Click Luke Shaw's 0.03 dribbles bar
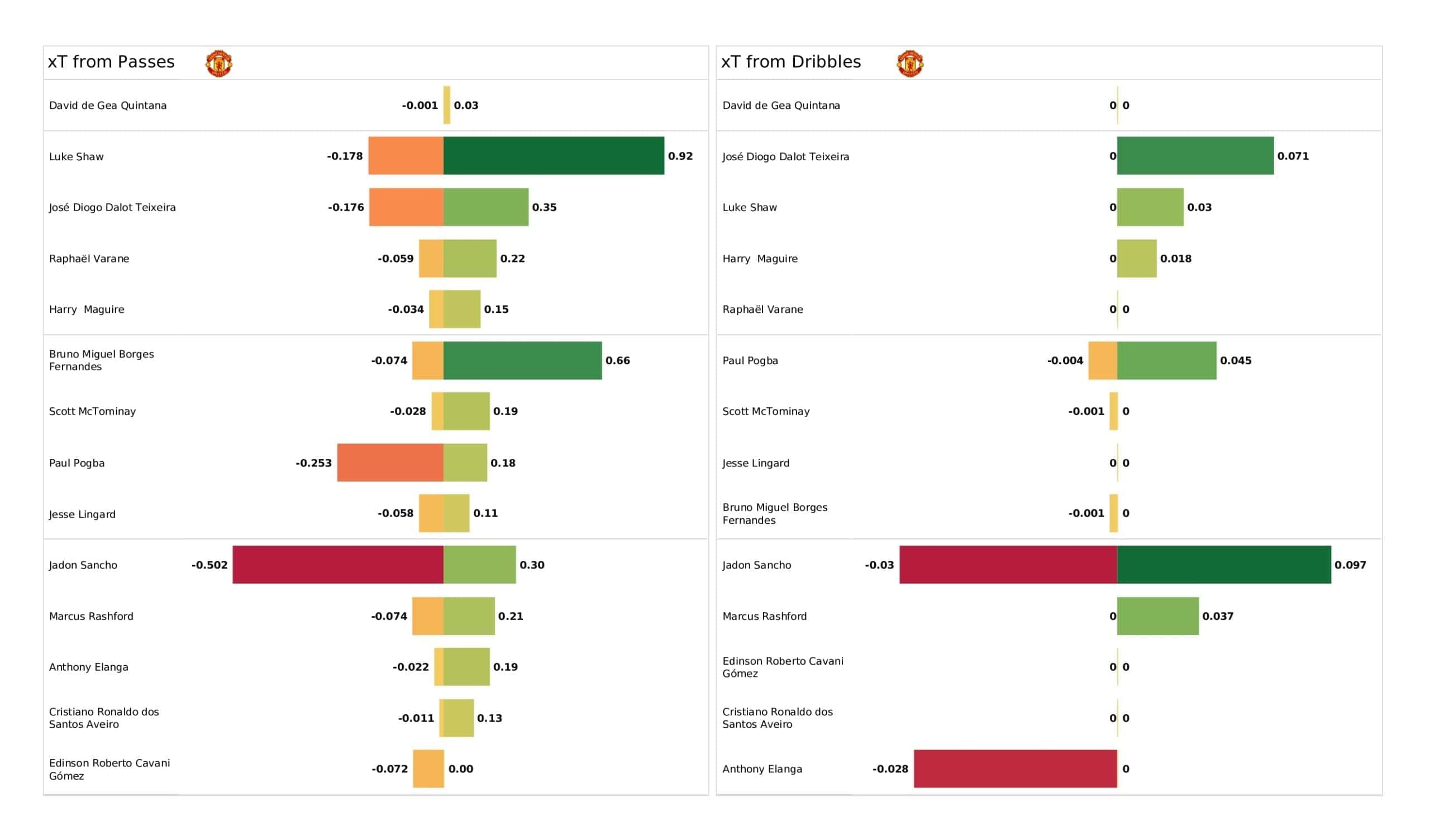Screen dimensions: 1430x840 (1150, 207)
